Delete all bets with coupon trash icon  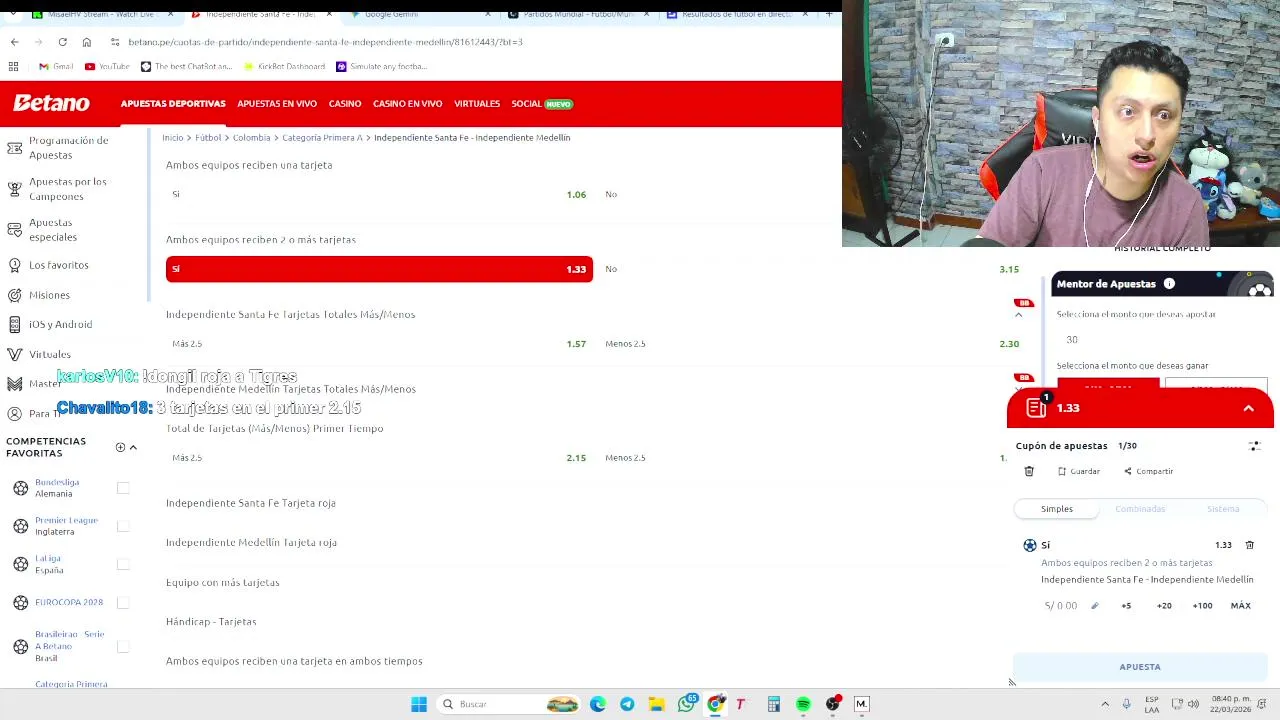pyautogui.click(x=1029, y=471)
